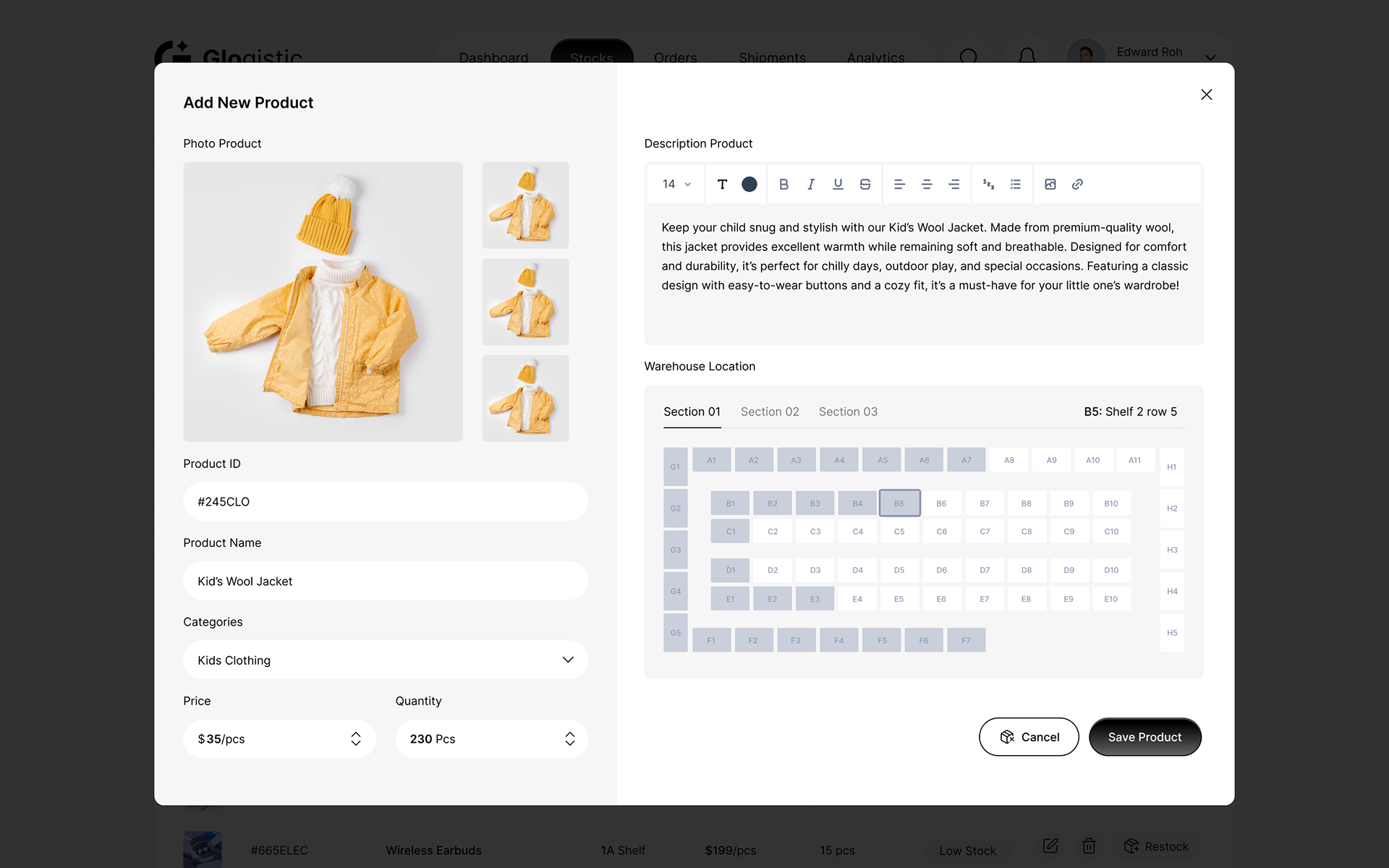Click the strikethrough text icon
Viewport: 1389px width, 868px height.
coord(865,184)
